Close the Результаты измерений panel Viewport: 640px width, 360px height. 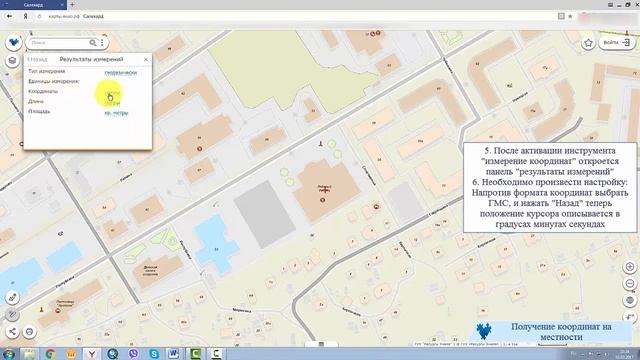click(x=146, y=60)
